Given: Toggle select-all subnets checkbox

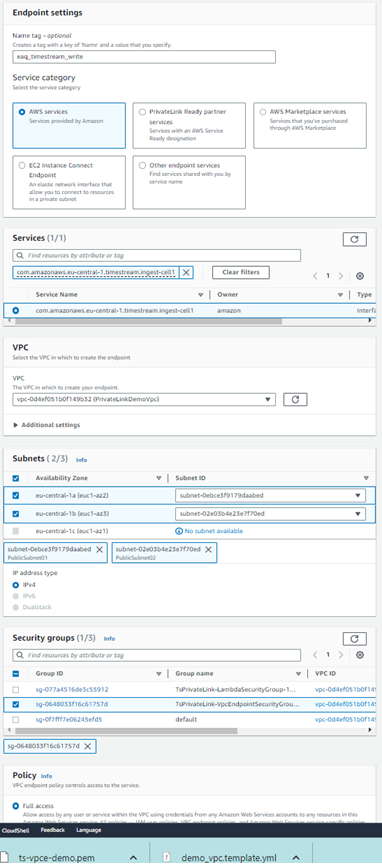Looking at the screenshot, I should click(x=15, y=478).
